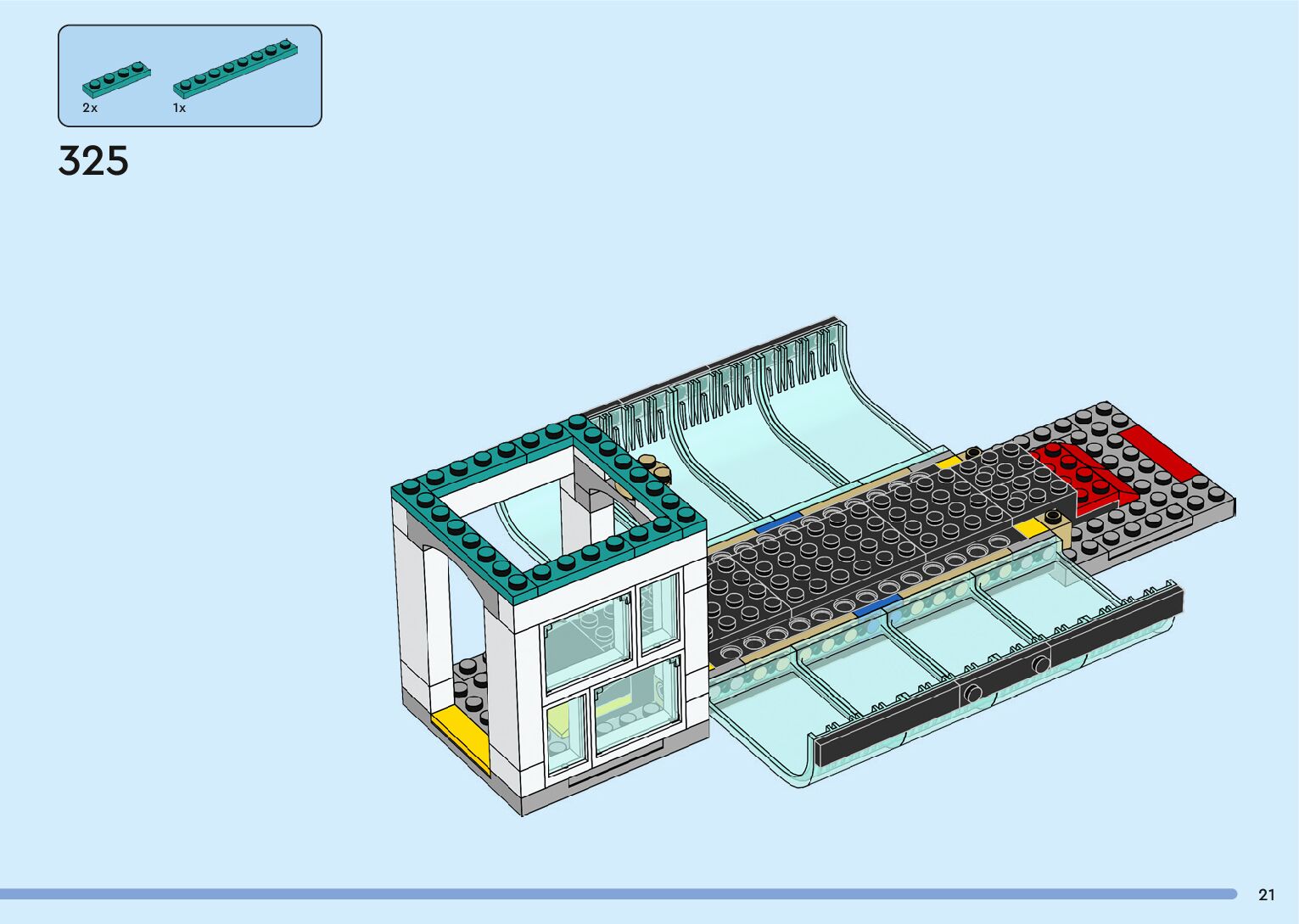Click the lower-right window pane of white wall
The width and height of the screenshot is (1299, 924).
[636, 707]
